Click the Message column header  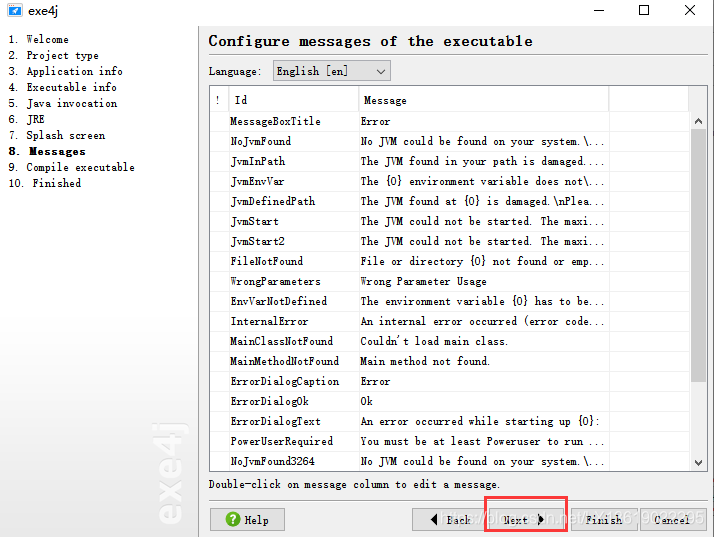484,100
